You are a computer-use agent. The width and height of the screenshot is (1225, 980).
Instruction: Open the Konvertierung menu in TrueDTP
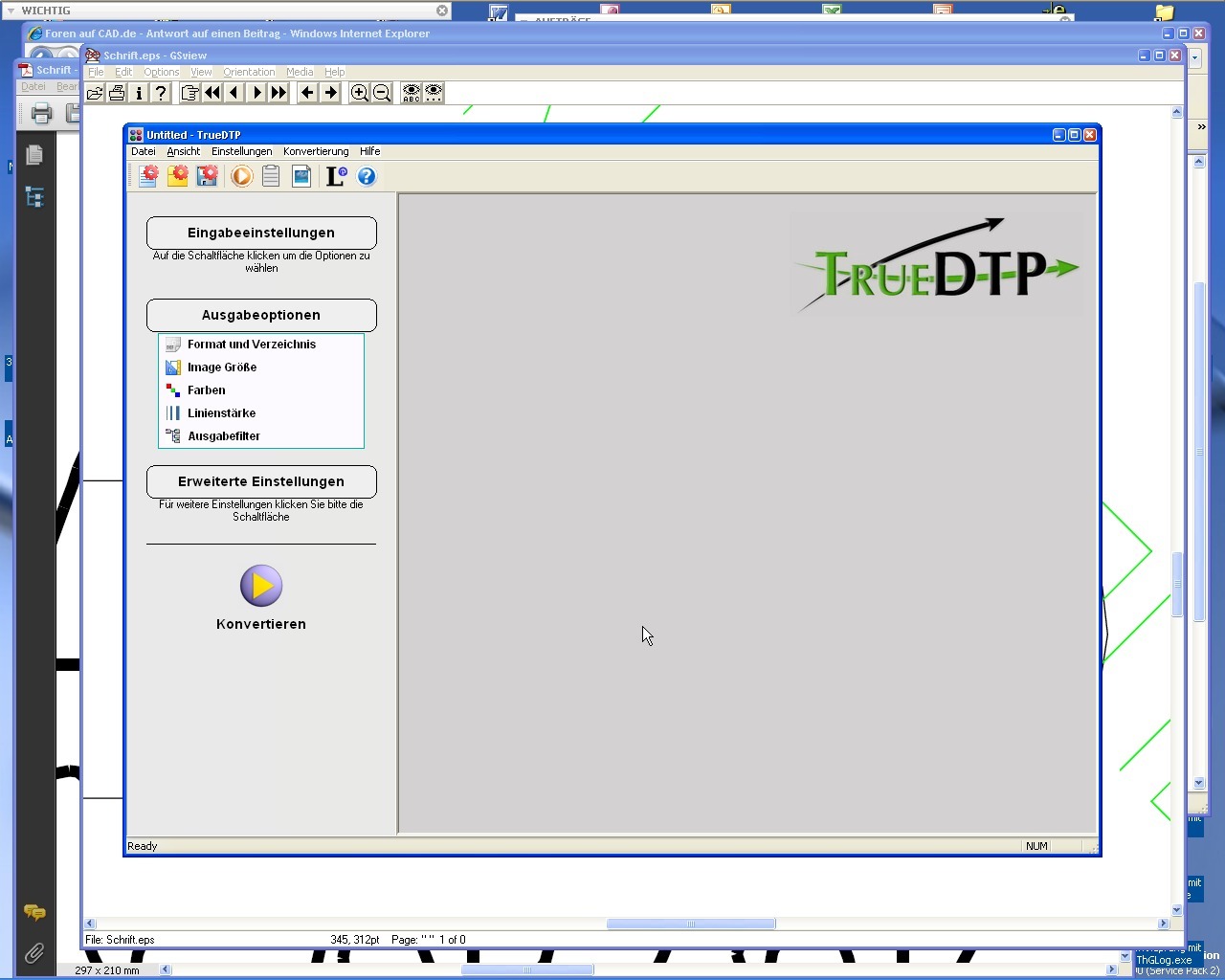[x=316, y=151]
